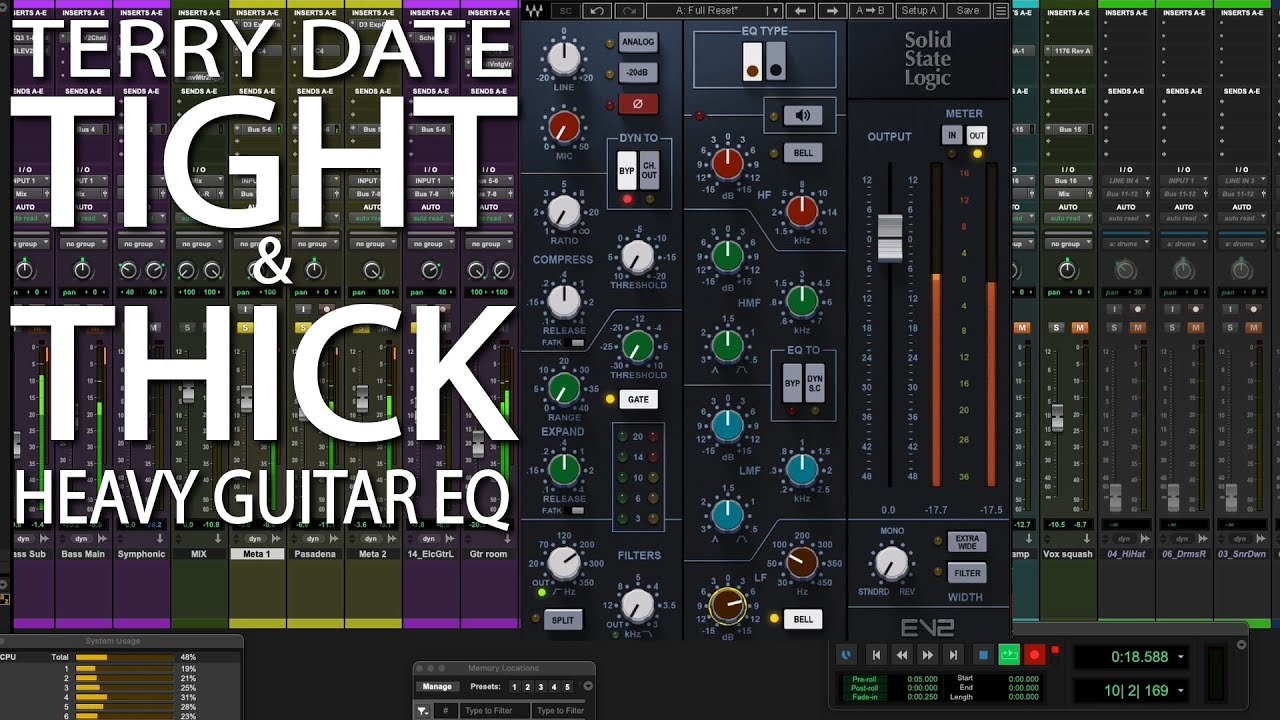
Task: Click the speaker EQ solo button
Action: [x=802, y=115]
